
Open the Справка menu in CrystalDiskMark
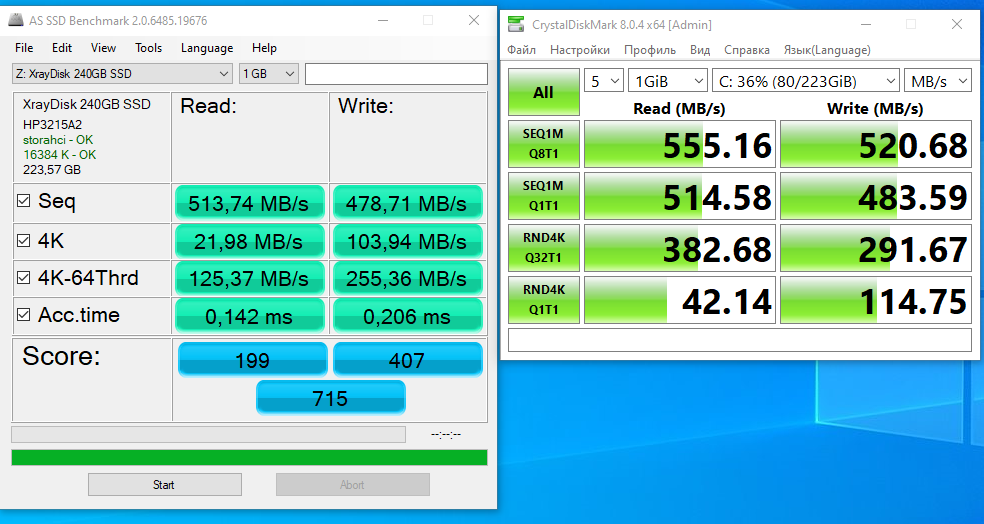(x=747, y=50)
